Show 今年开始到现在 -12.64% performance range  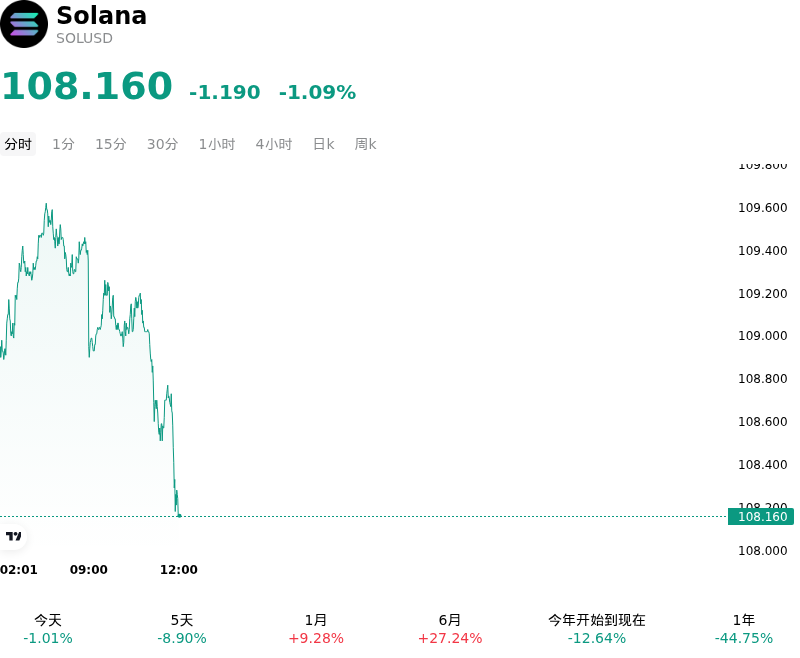pyautogui.click(x=596, y=629)
